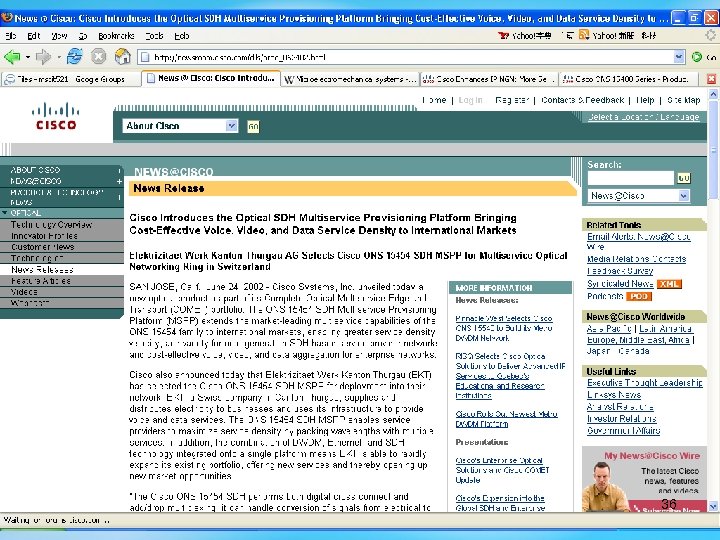The width and height of the screenshot is (720, 540).
Task: Open the Go menu
Action: point(83,36)
